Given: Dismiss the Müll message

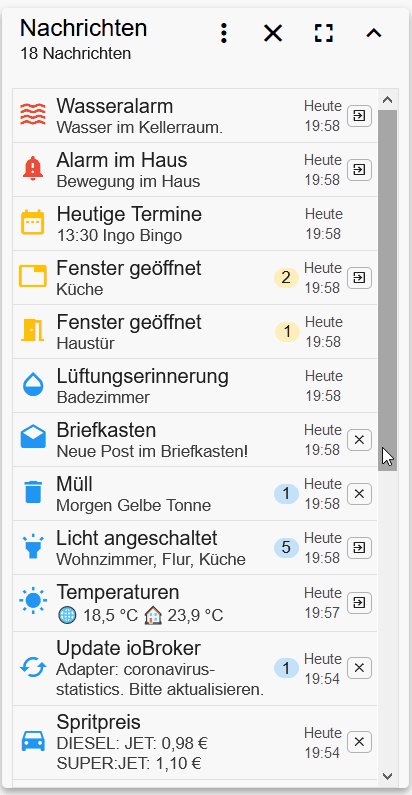Looking at the screenshot, I should point(359,494).
